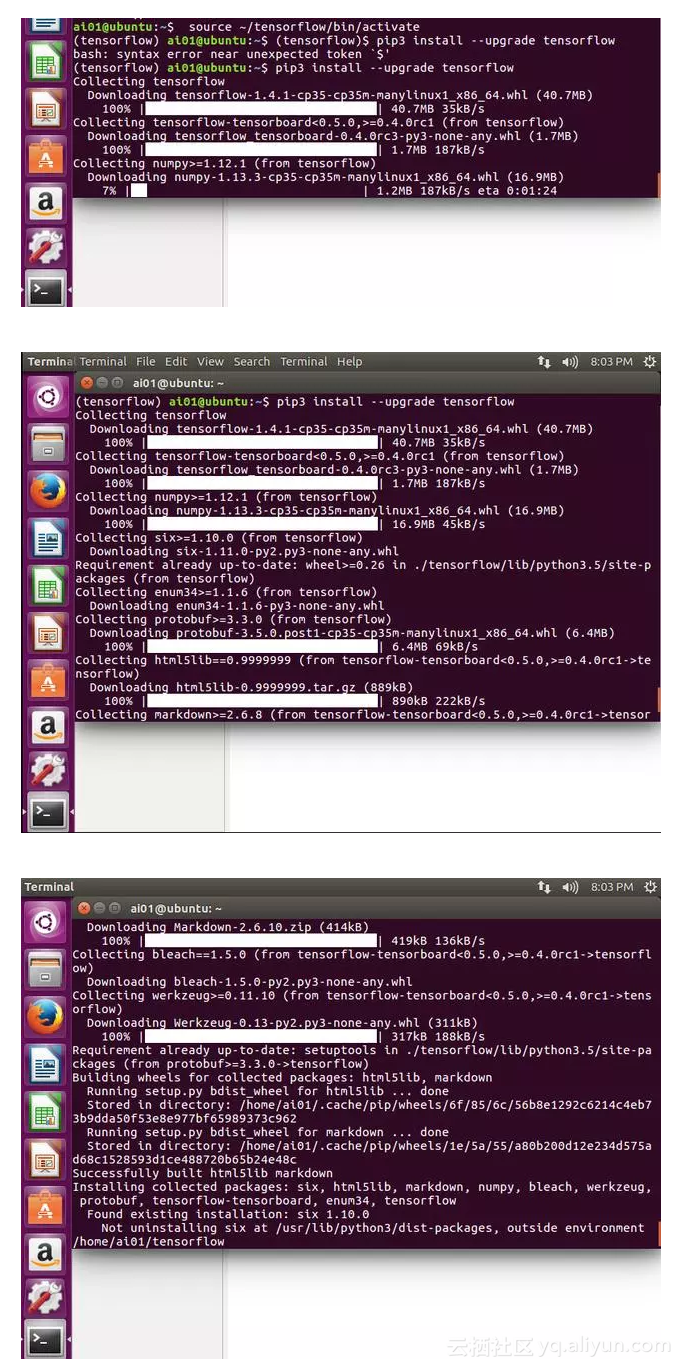Image resolution: width=682 pixels, height=1368 pixels.
Task: Open LibreOffice Writer in the middle screenshot's launcher
Action: 47,540
